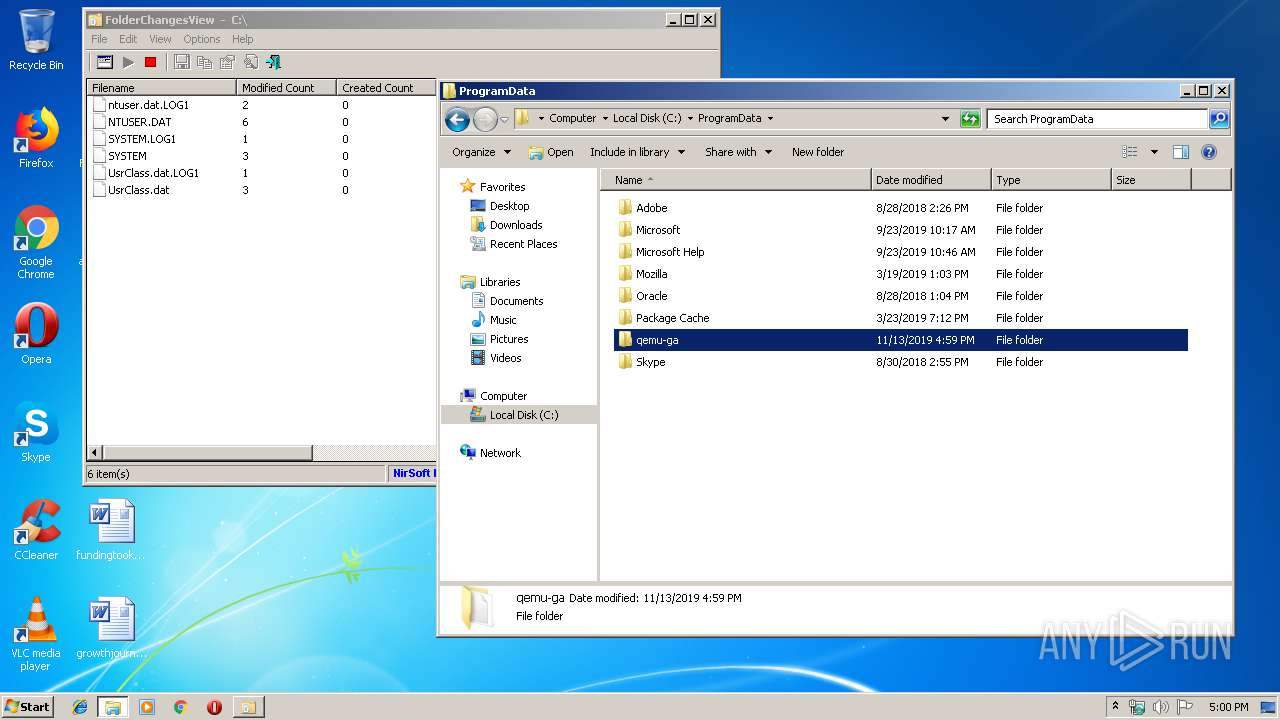Show hidden tray icons arrow
1280x720 pixels.
[1116, 707]
